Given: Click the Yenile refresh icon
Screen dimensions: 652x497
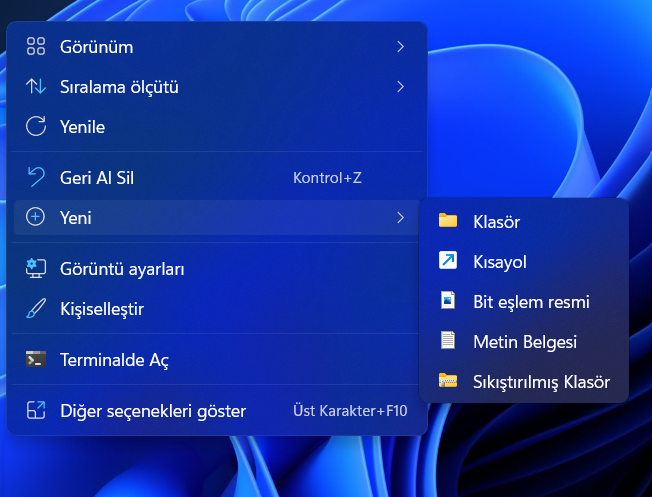Looking at the screenshot, I should (x=36, y=126).
